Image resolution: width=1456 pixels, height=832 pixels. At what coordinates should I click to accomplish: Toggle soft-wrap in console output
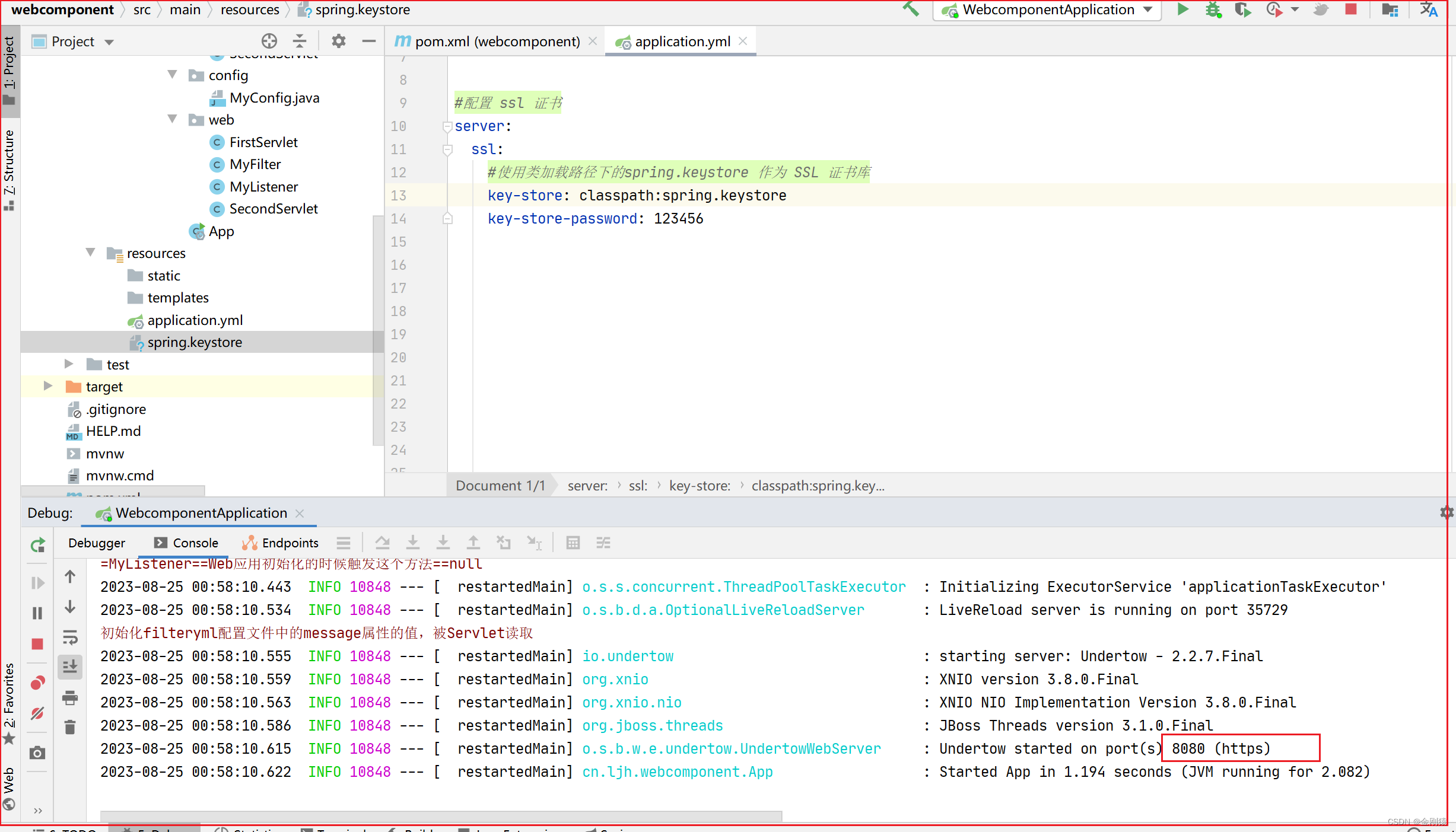click(70, 637)
